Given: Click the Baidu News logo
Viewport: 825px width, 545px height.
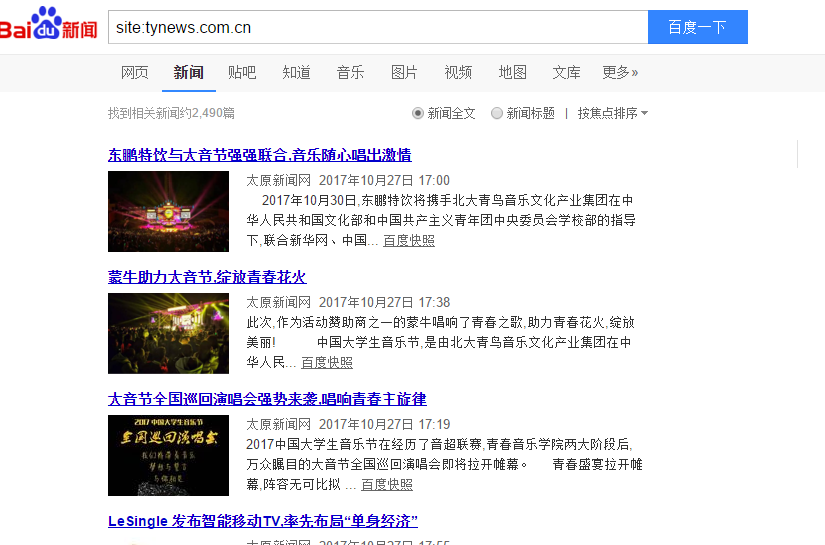Looking at the screenshot, I should tap(50, 26).
